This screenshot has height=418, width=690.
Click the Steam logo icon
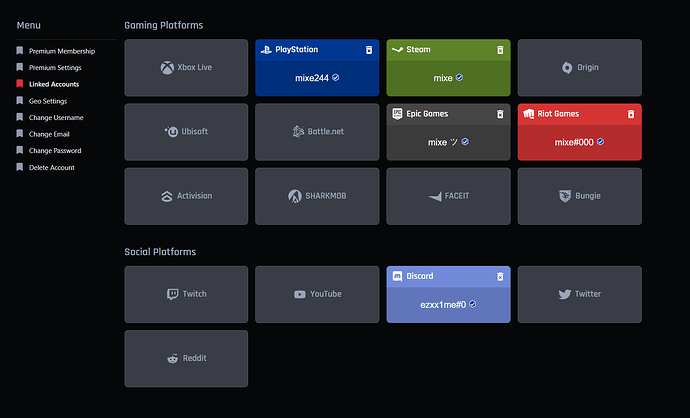pos(397,50)
